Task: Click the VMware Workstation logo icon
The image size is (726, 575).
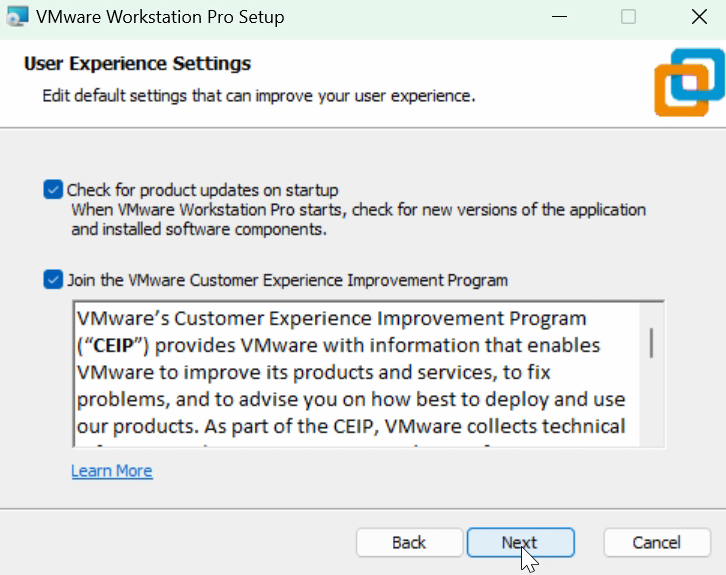Action: [689, 82]
